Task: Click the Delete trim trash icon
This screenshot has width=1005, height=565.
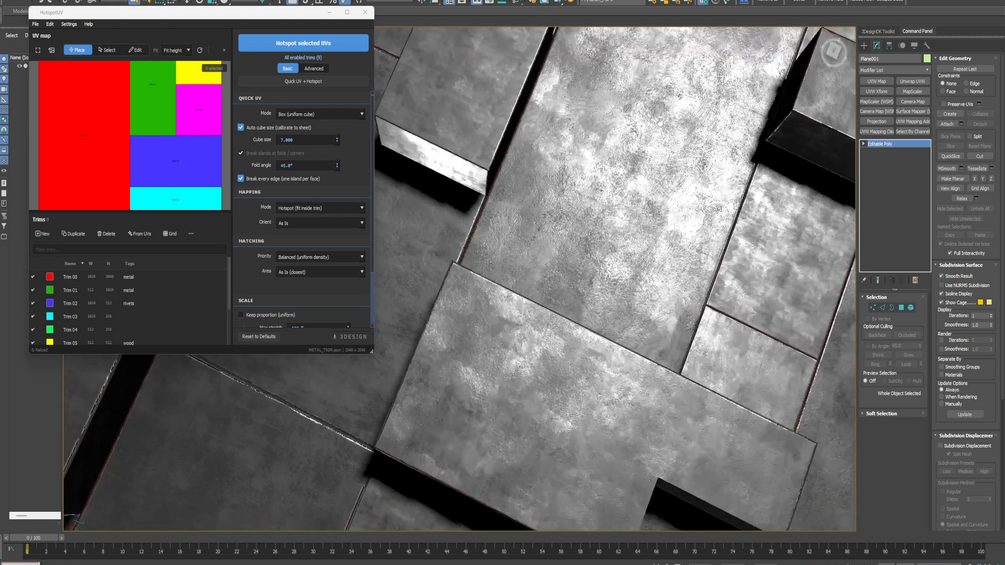Action: point(106,234)
